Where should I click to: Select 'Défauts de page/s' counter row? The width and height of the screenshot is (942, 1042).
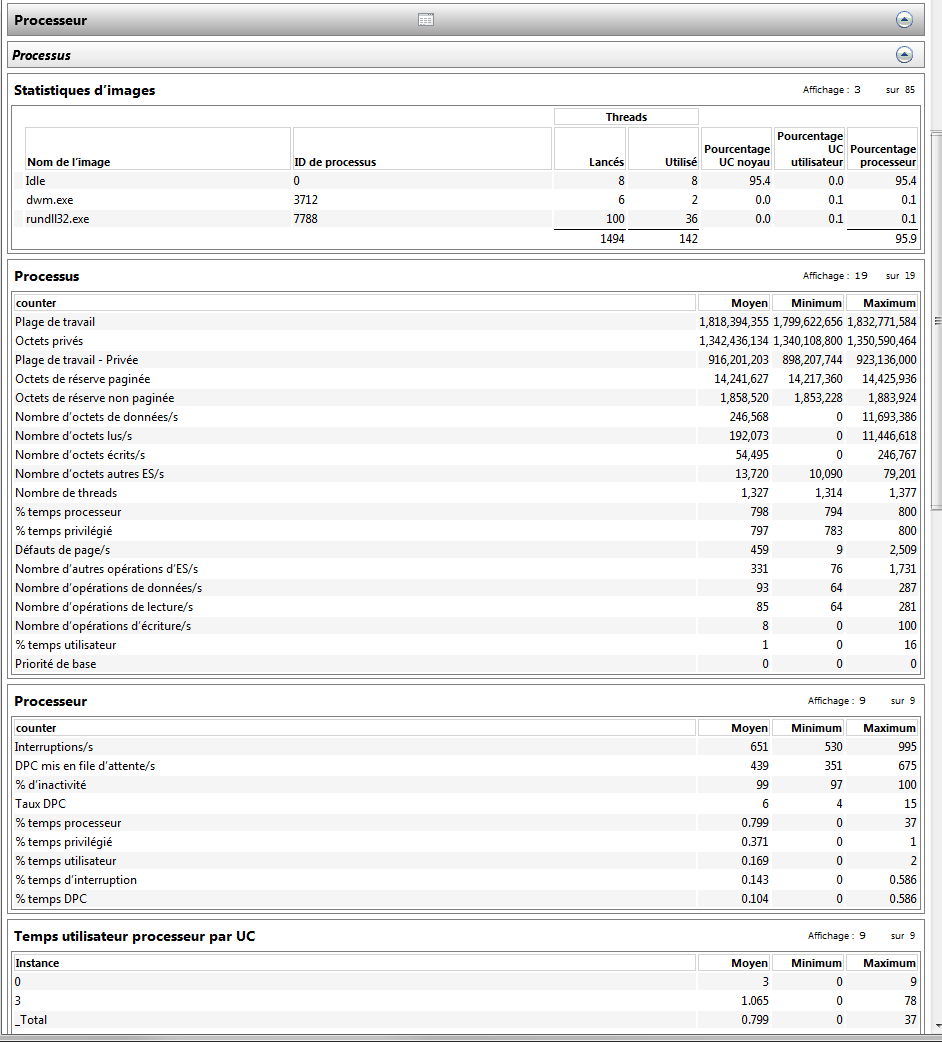click(x=466, y=550)
